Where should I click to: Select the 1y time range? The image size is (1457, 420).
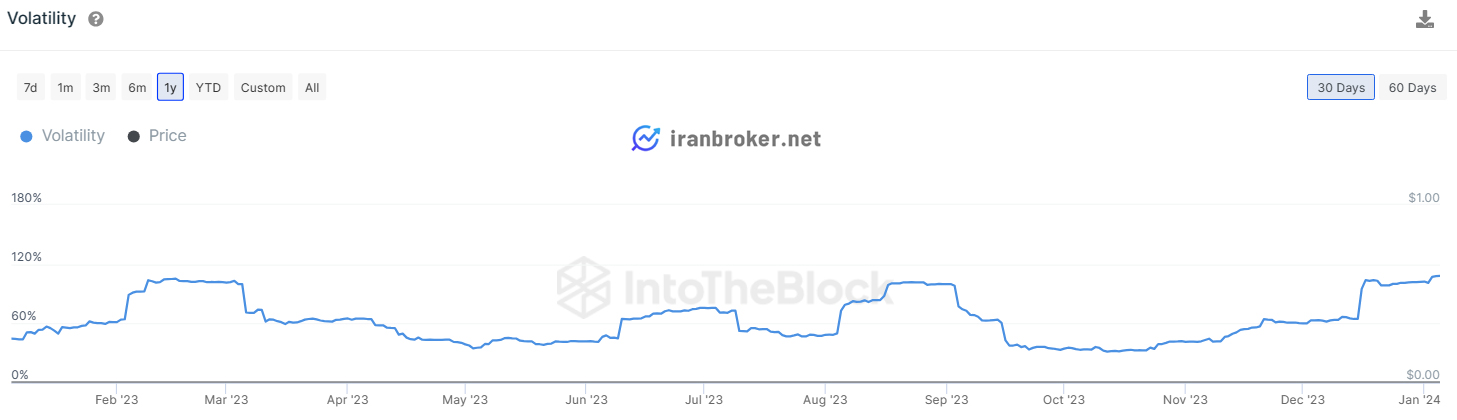170,87
